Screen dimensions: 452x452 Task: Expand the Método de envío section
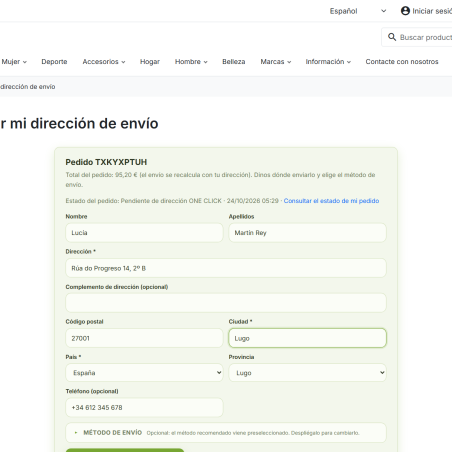[x=226, y=433]
